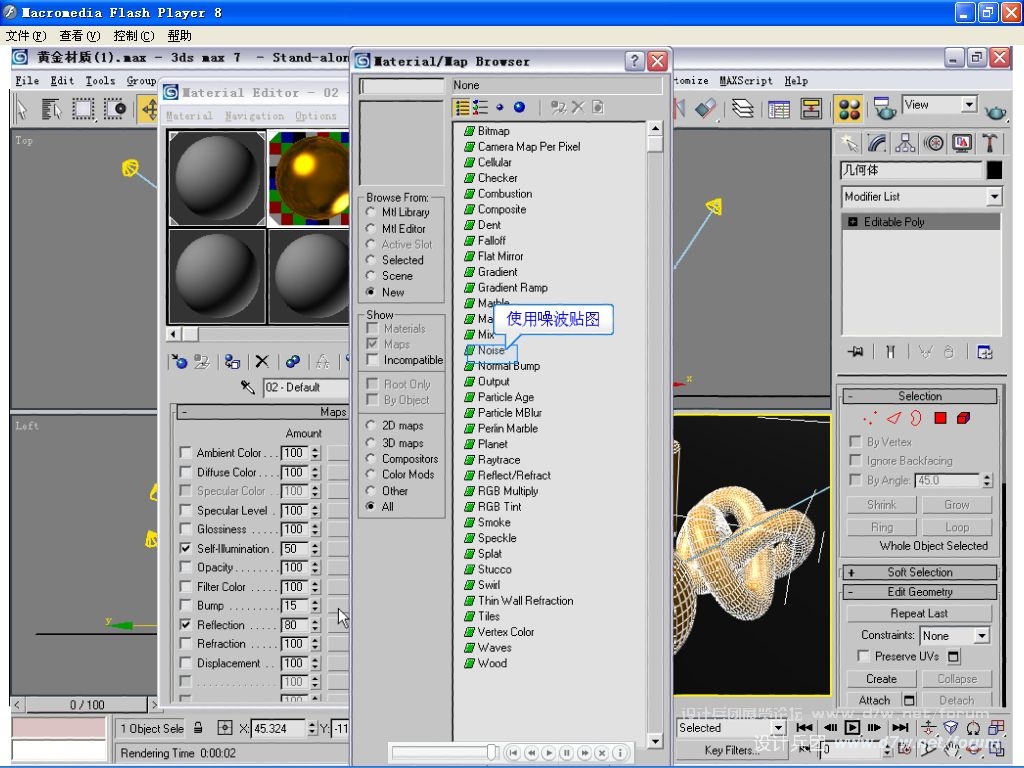Select Compositors radio button
The height and width of the screenshot is (768, 1024).
tap(370, 458)
